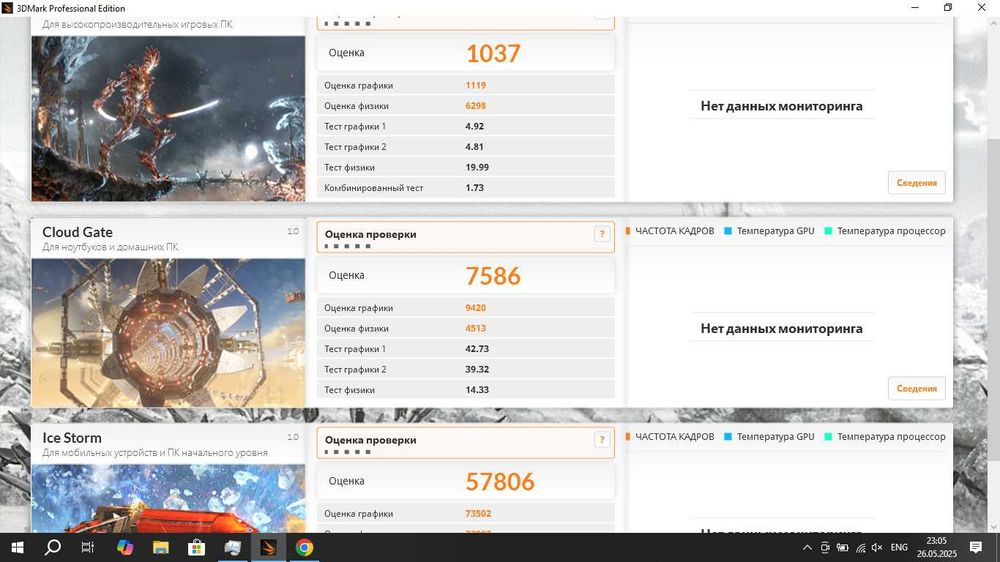Viewport: 1000px width, 562px height.
Task: Open the Cloud Gate score help question mark
Action: [601, 234]
